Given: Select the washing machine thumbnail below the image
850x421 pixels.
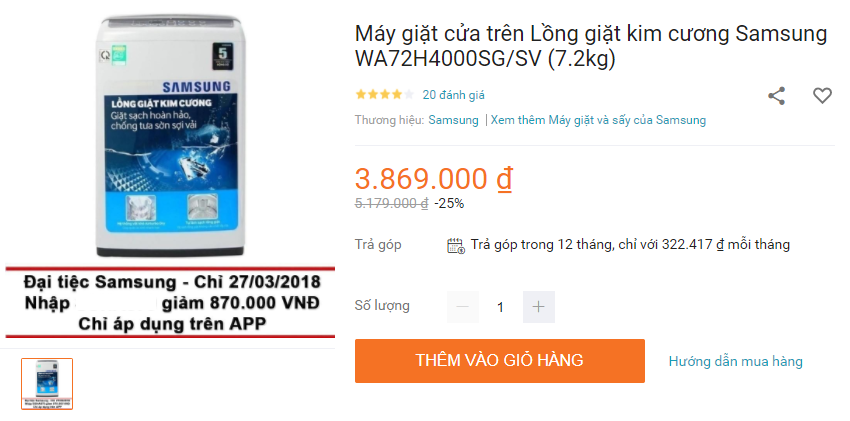Looking at the screenshot, I should [47, 384].
